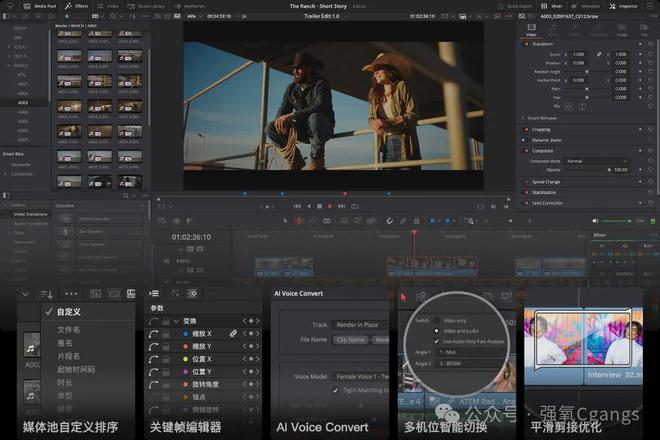Select the Video and audio switch option
This screenshot has width=660, height=440.
point(435,331)
